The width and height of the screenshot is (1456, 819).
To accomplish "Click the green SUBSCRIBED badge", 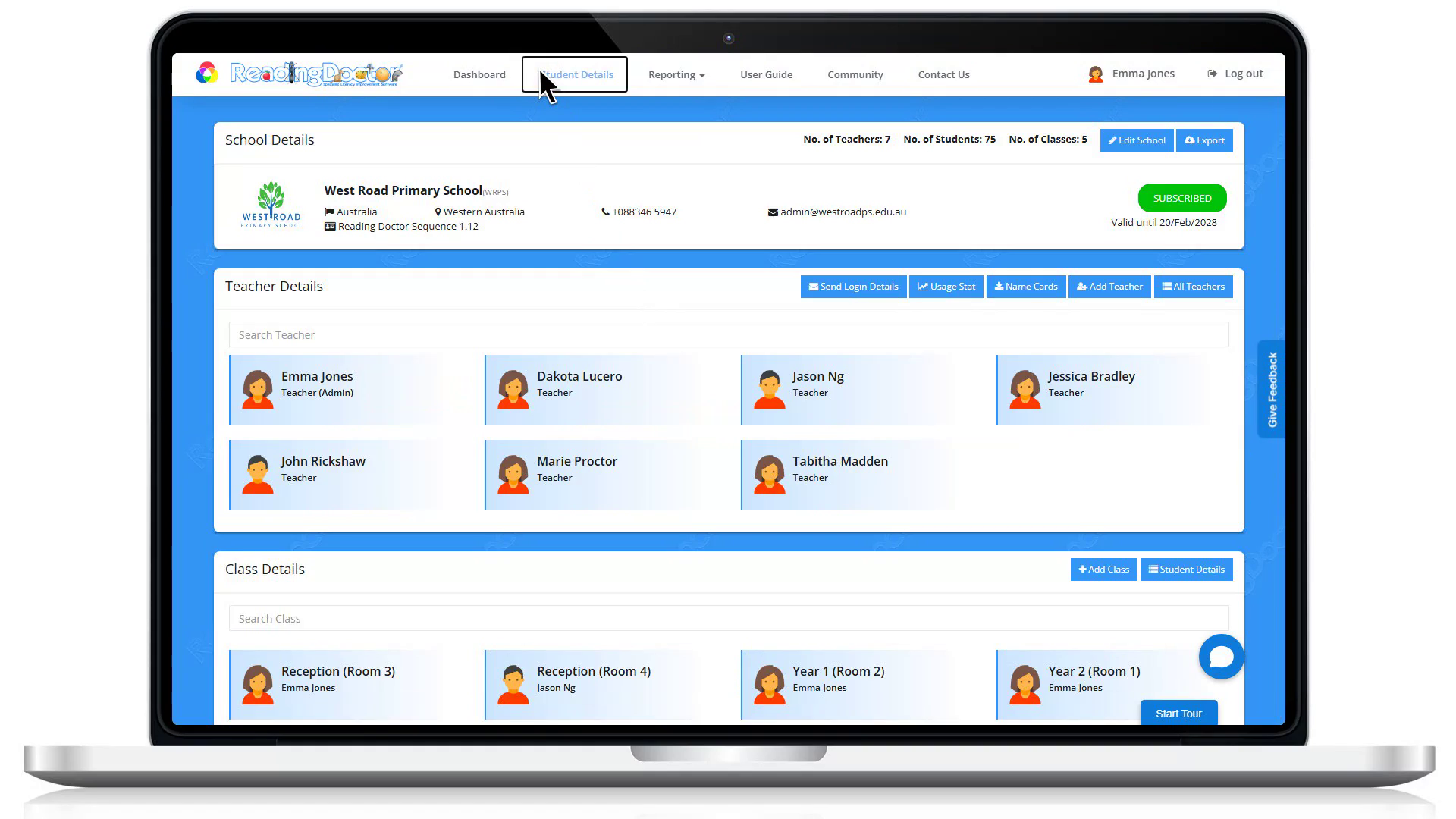I will click(1182, 198).
